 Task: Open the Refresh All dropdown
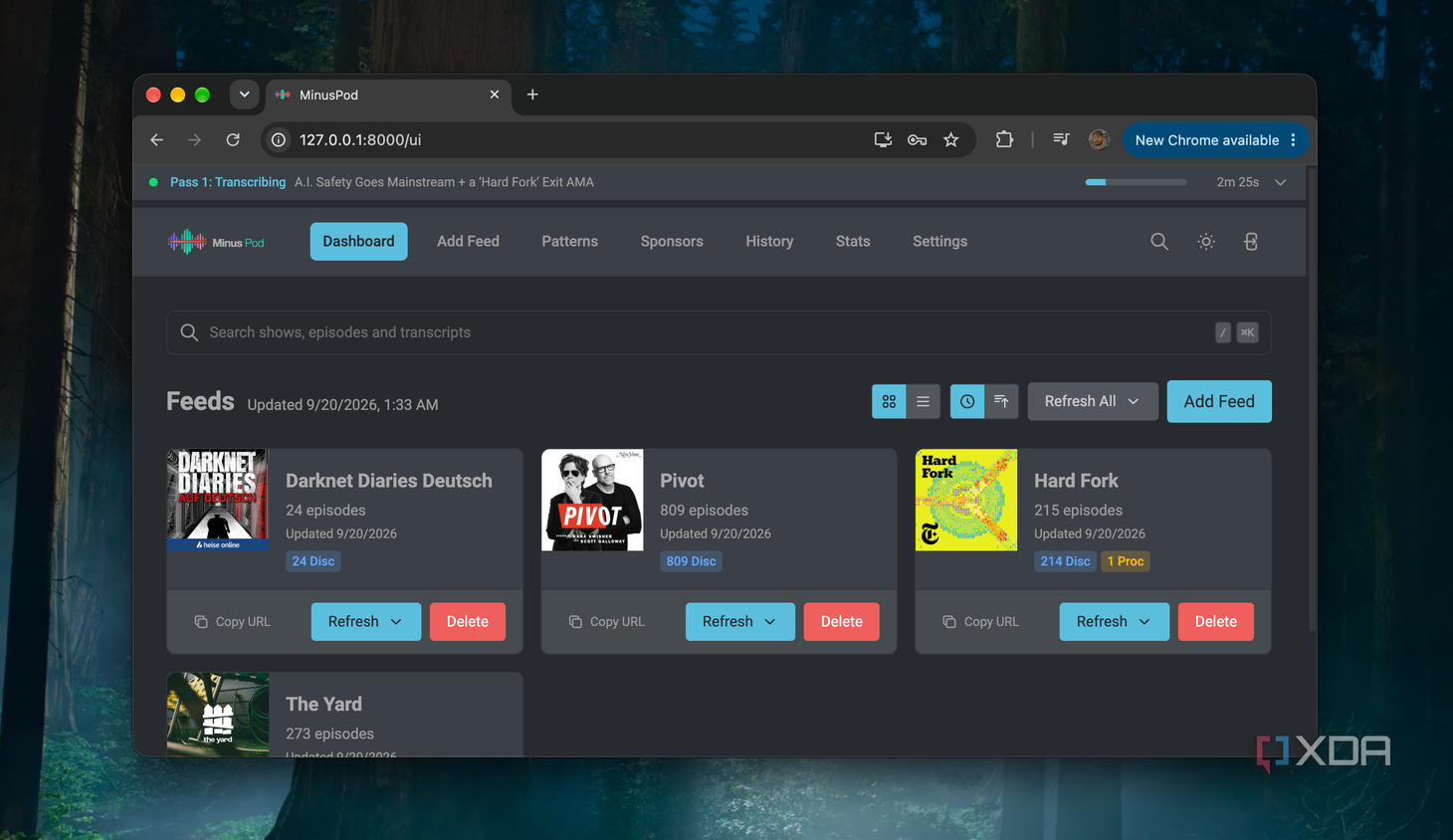tap(1093, 401)
